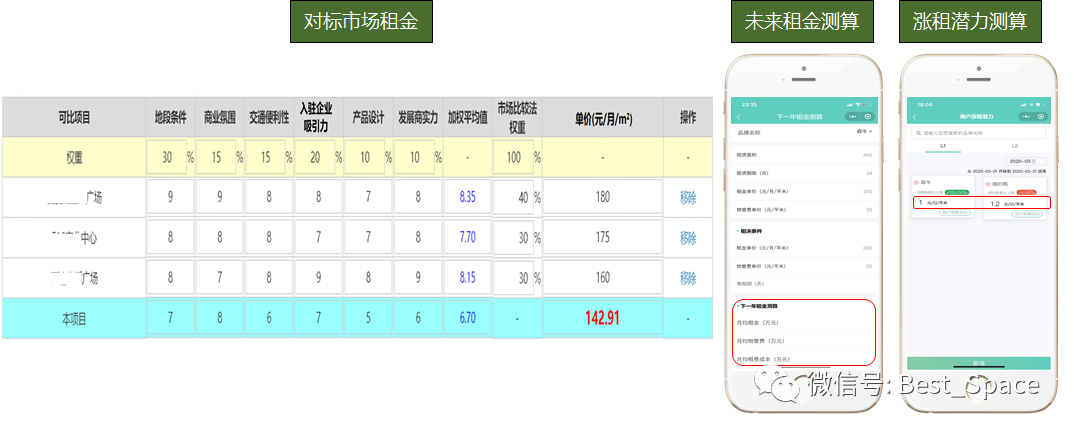The height and width of the screenshot is (434, 1074).
Task: Edit 产品设计 score 7 in row priced 180
Action: click(369, 198)
